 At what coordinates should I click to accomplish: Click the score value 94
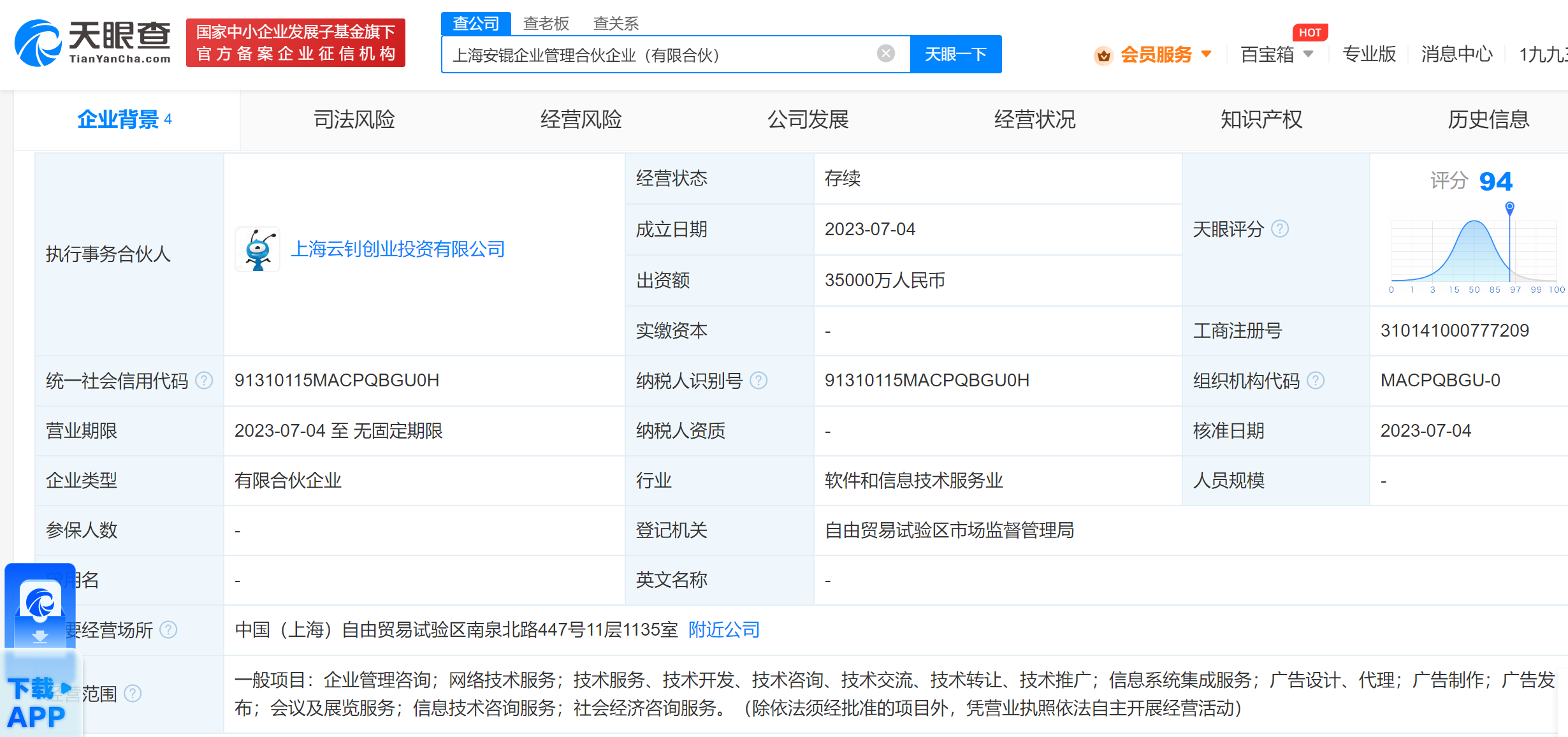click(x=1495, y=182)
